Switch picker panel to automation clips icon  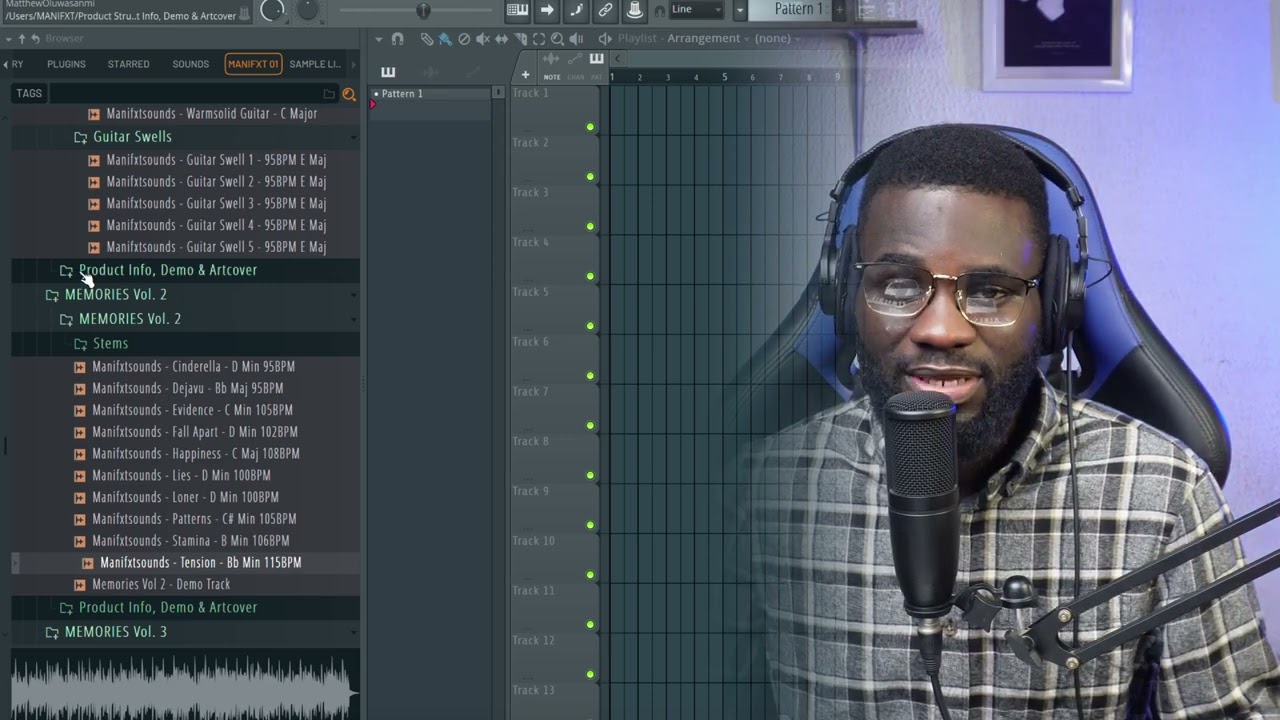[473, 72]
